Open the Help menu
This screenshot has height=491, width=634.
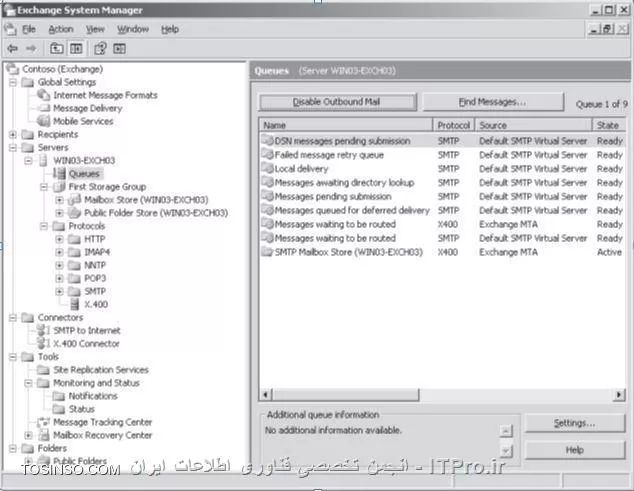(170, 29)
